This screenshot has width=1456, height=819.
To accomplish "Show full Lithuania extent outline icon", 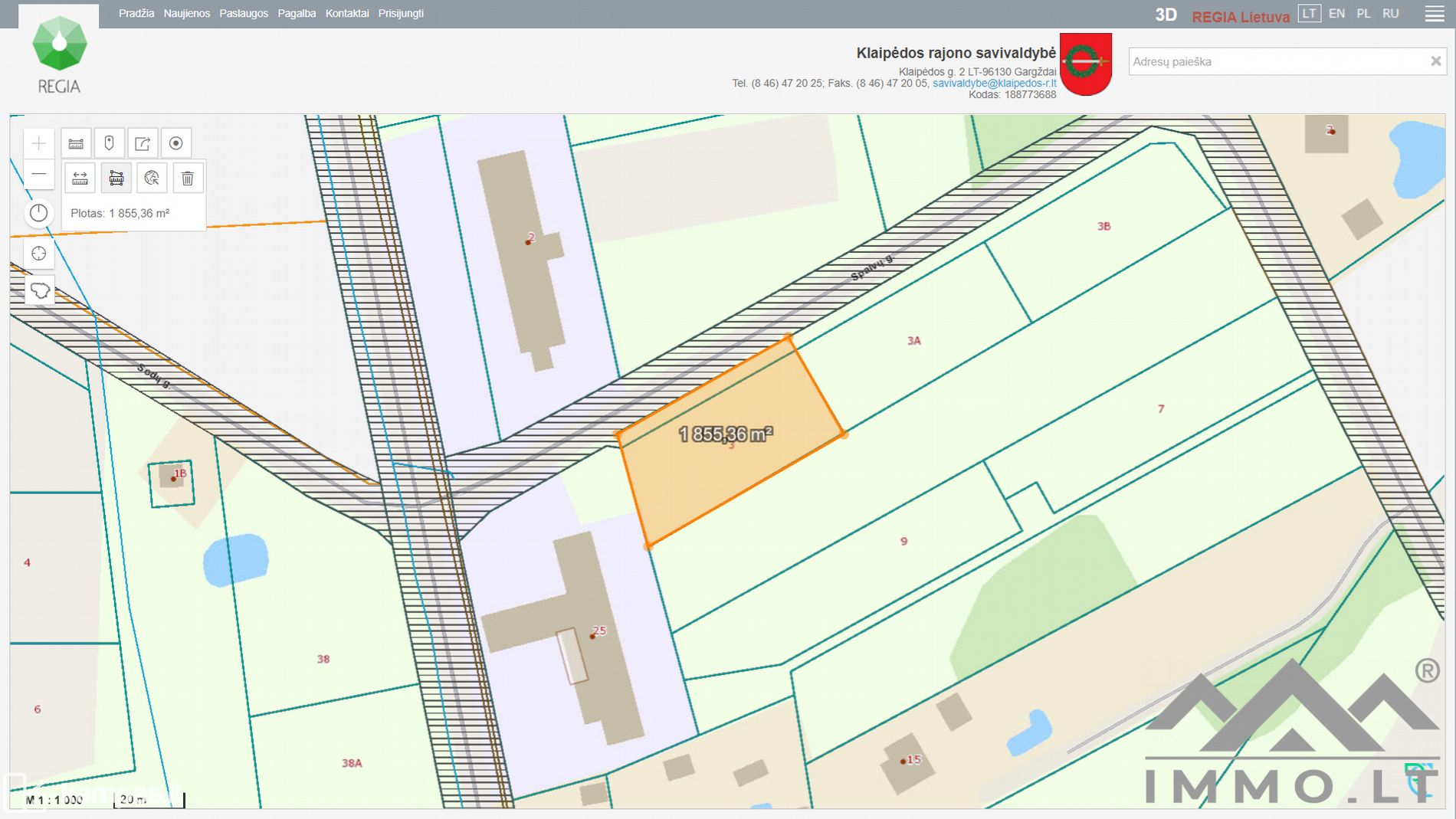I will (40, 291).
